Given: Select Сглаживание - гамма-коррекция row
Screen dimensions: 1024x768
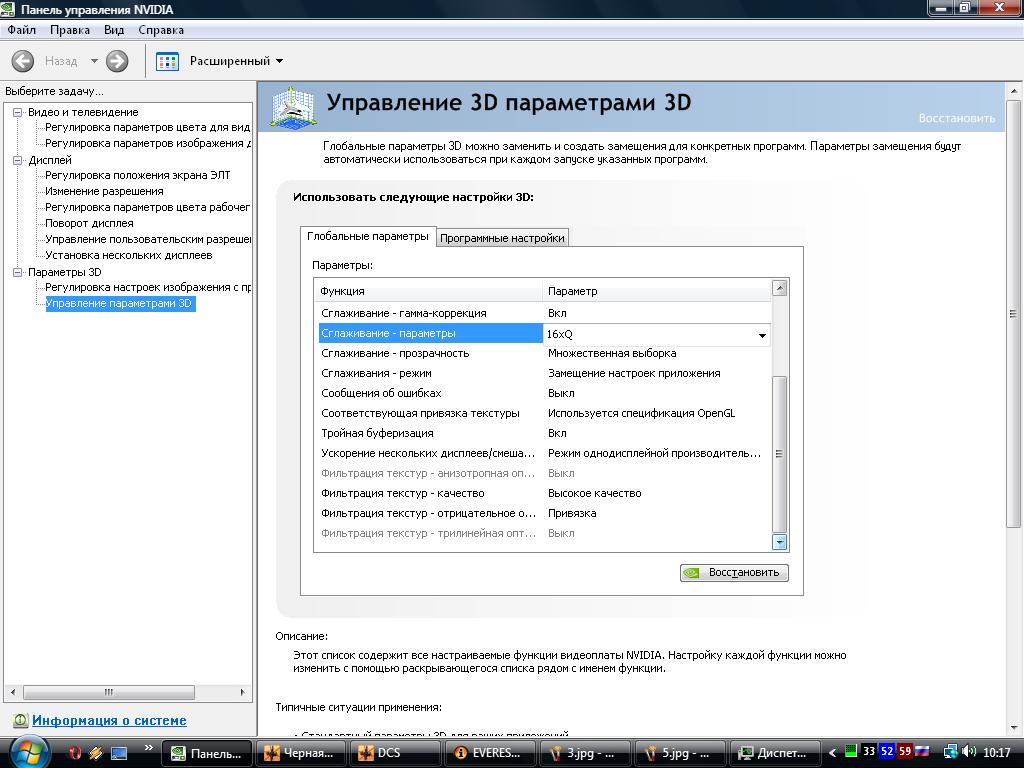Looking at the screenshot, I should pyautogui.click(x=545, y=313).
